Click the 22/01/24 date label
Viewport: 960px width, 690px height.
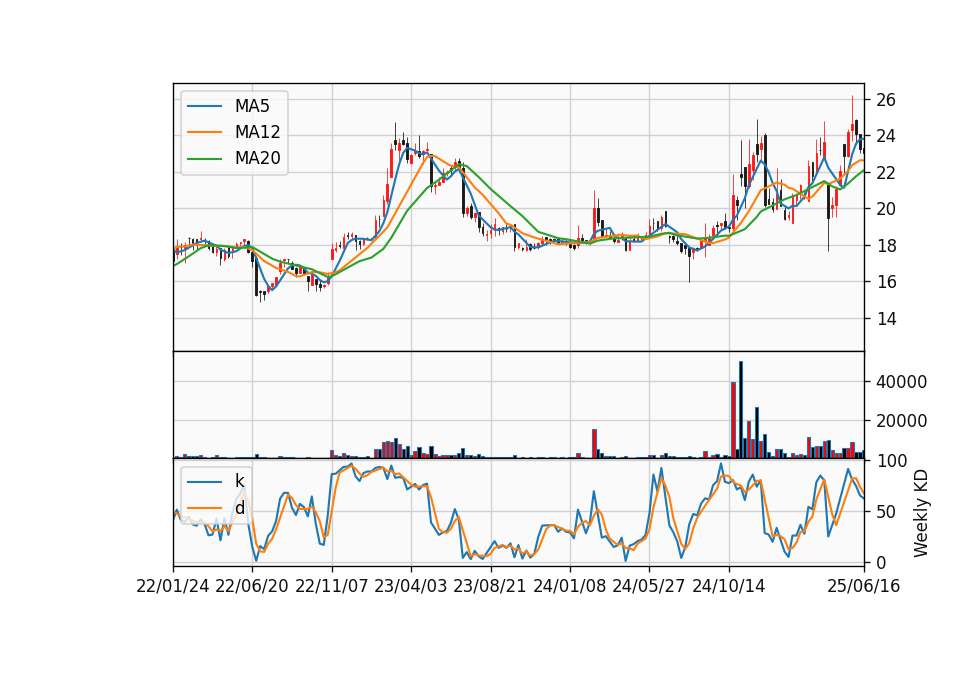(173, 586)
